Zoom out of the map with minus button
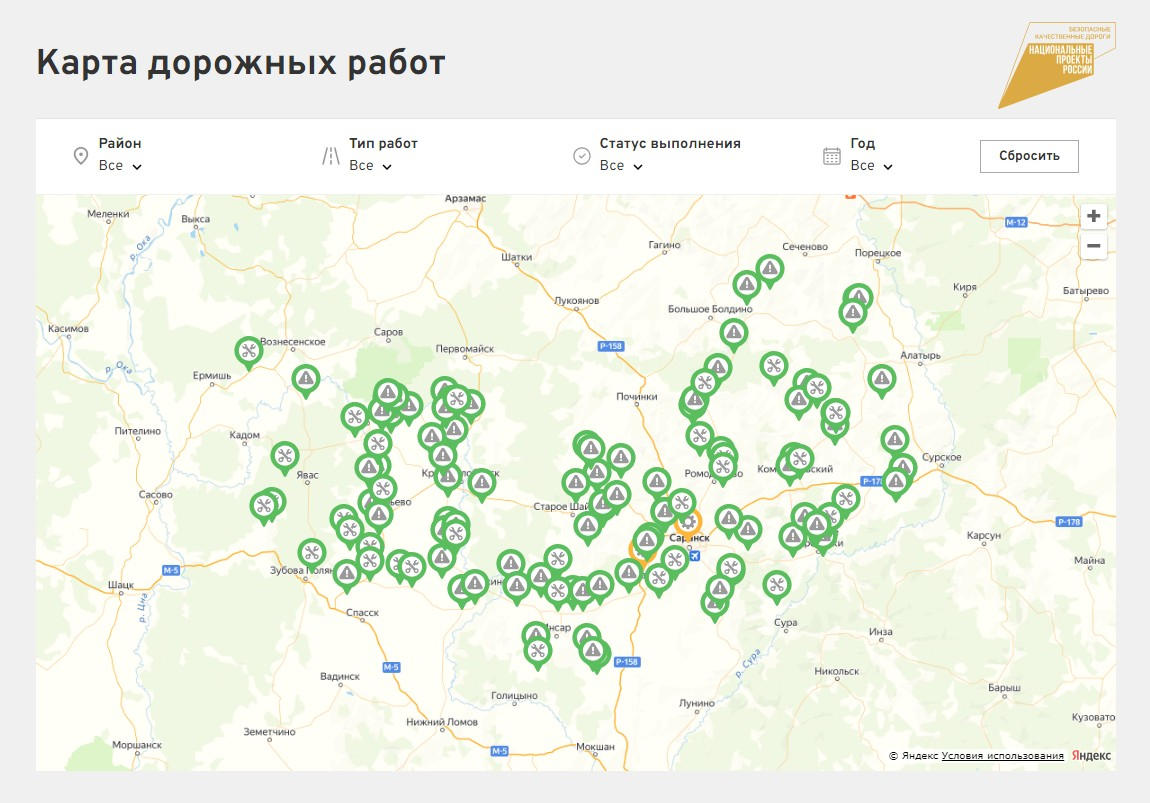The height and width of the screenshot is (803, 1150). coord(1094,246)
